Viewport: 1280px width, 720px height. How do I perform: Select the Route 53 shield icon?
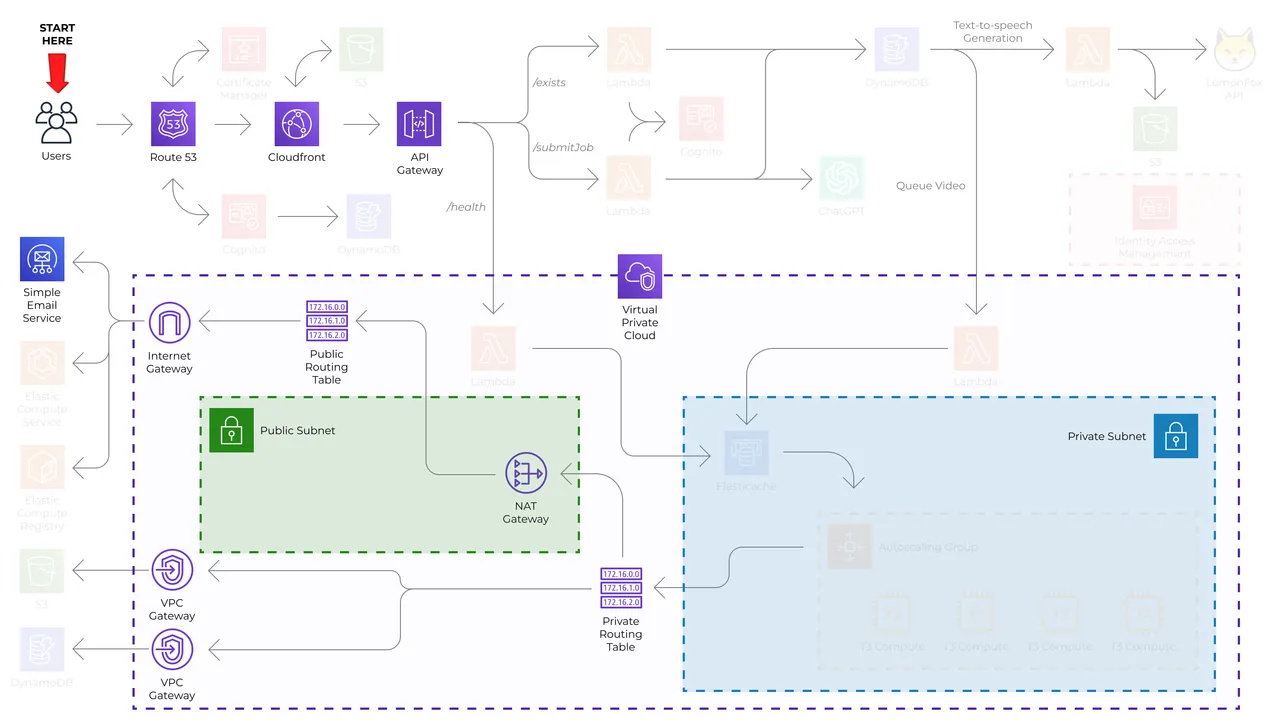coord(173,124)
